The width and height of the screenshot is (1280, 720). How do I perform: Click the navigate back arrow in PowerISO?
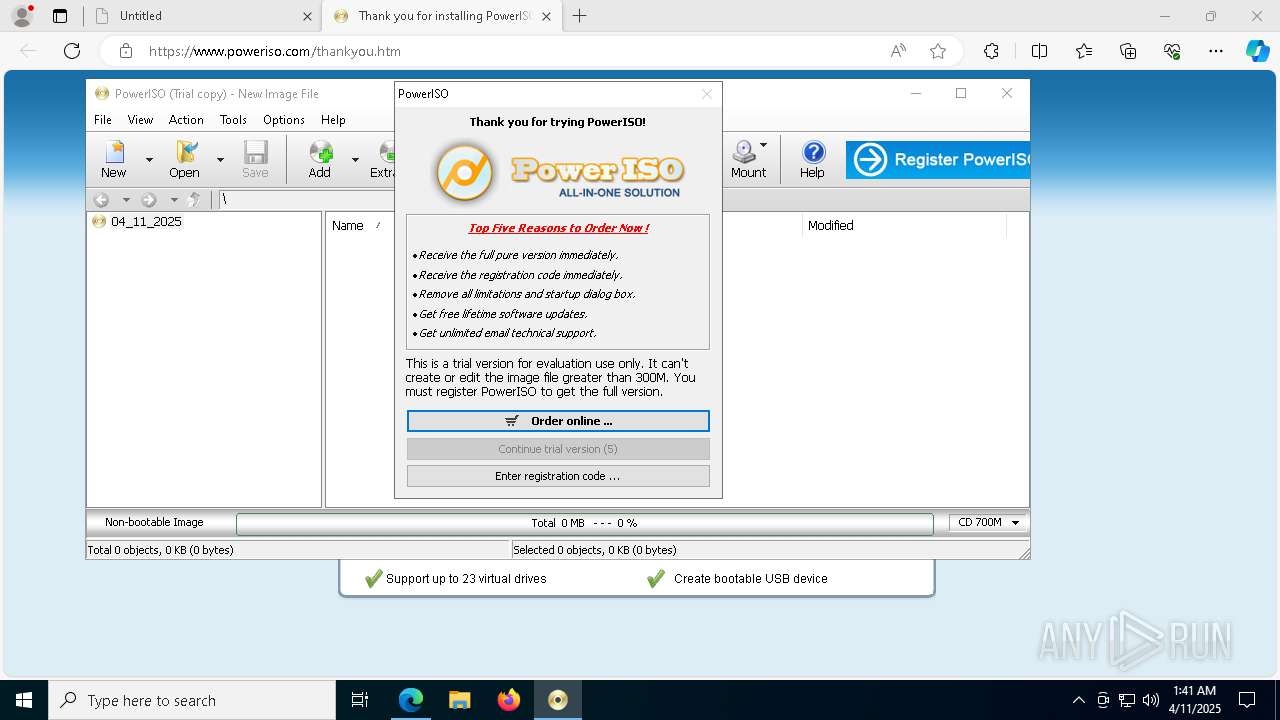(101, 200)
